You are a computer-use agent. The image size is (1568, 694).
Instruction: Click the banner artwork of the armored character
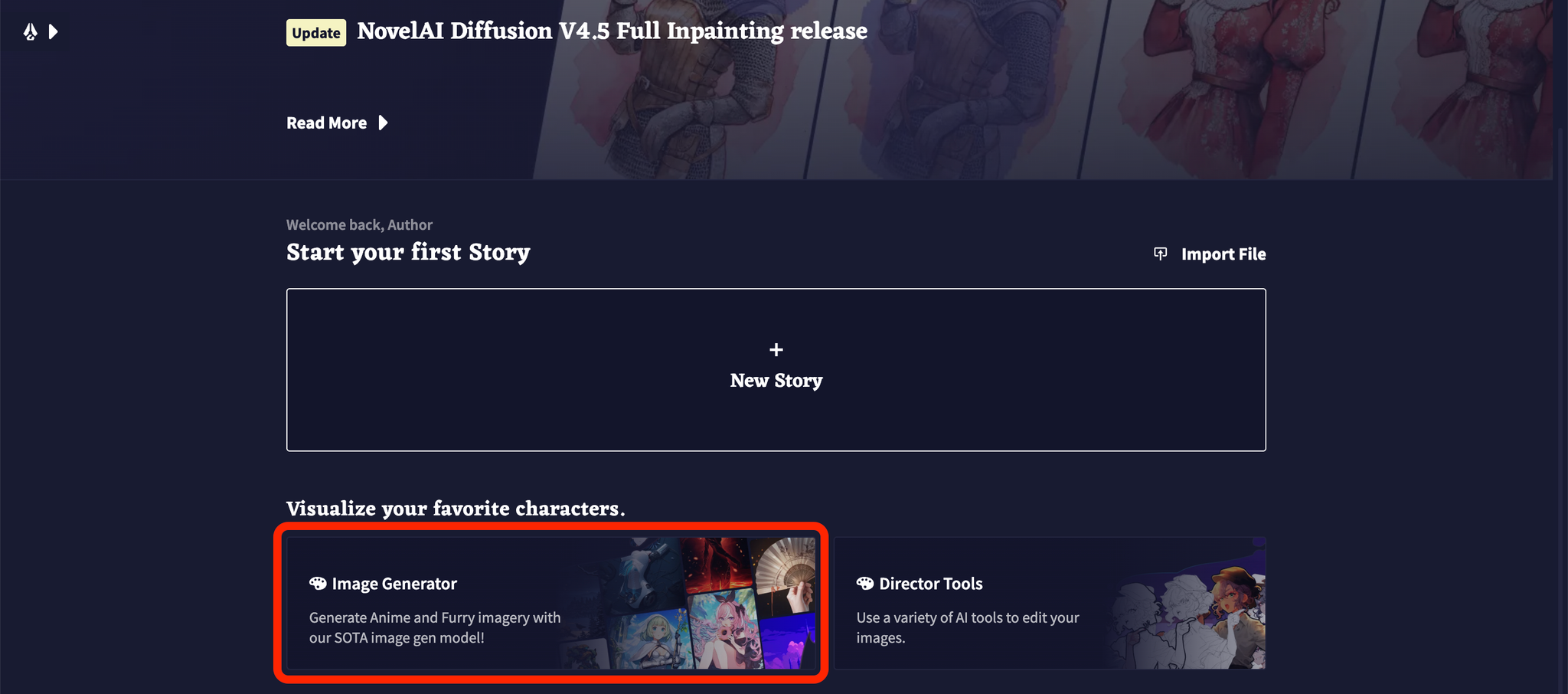(x=674, y=90)
